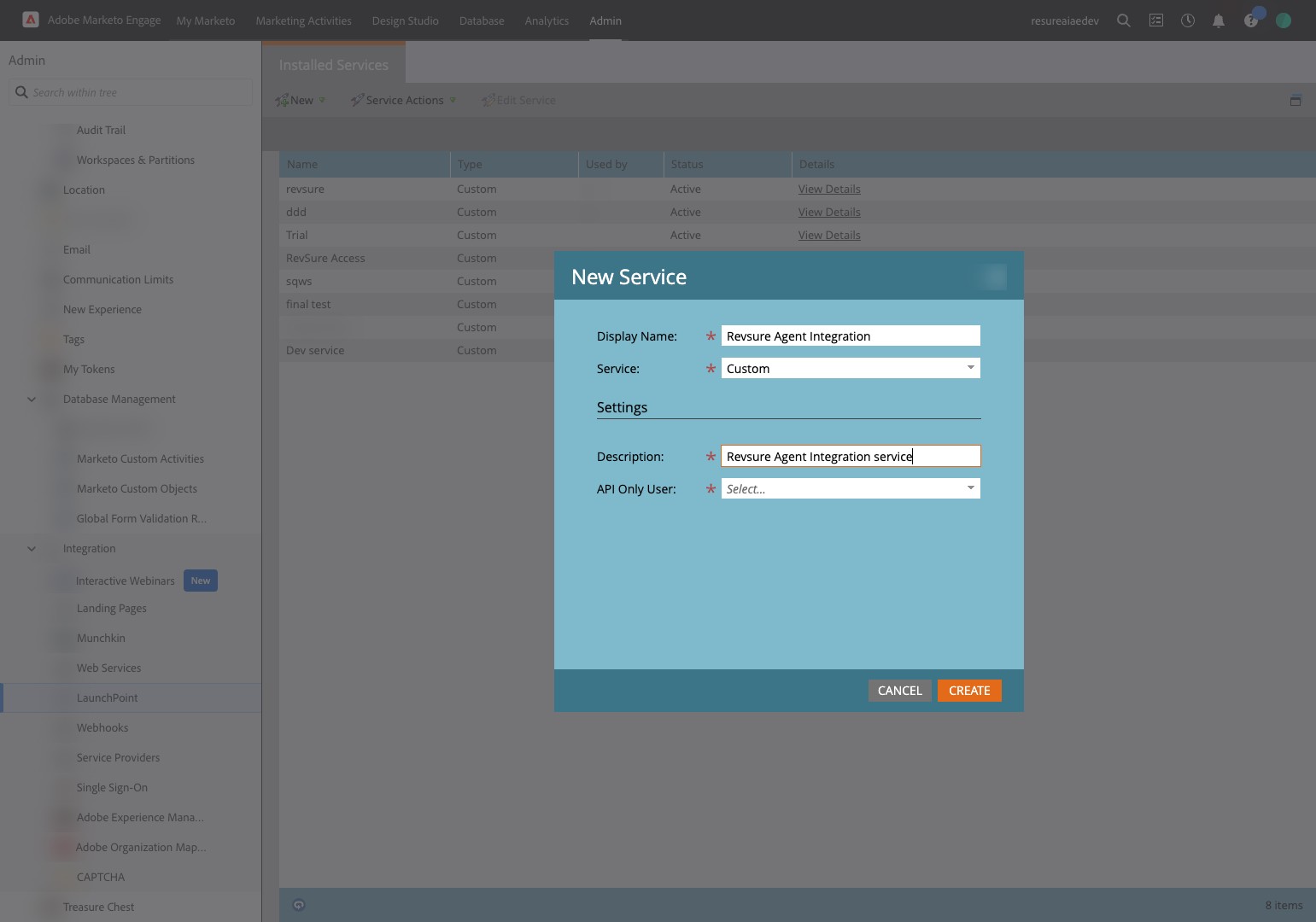Open Marketo Custom Objects

click(x=137, y=488)
